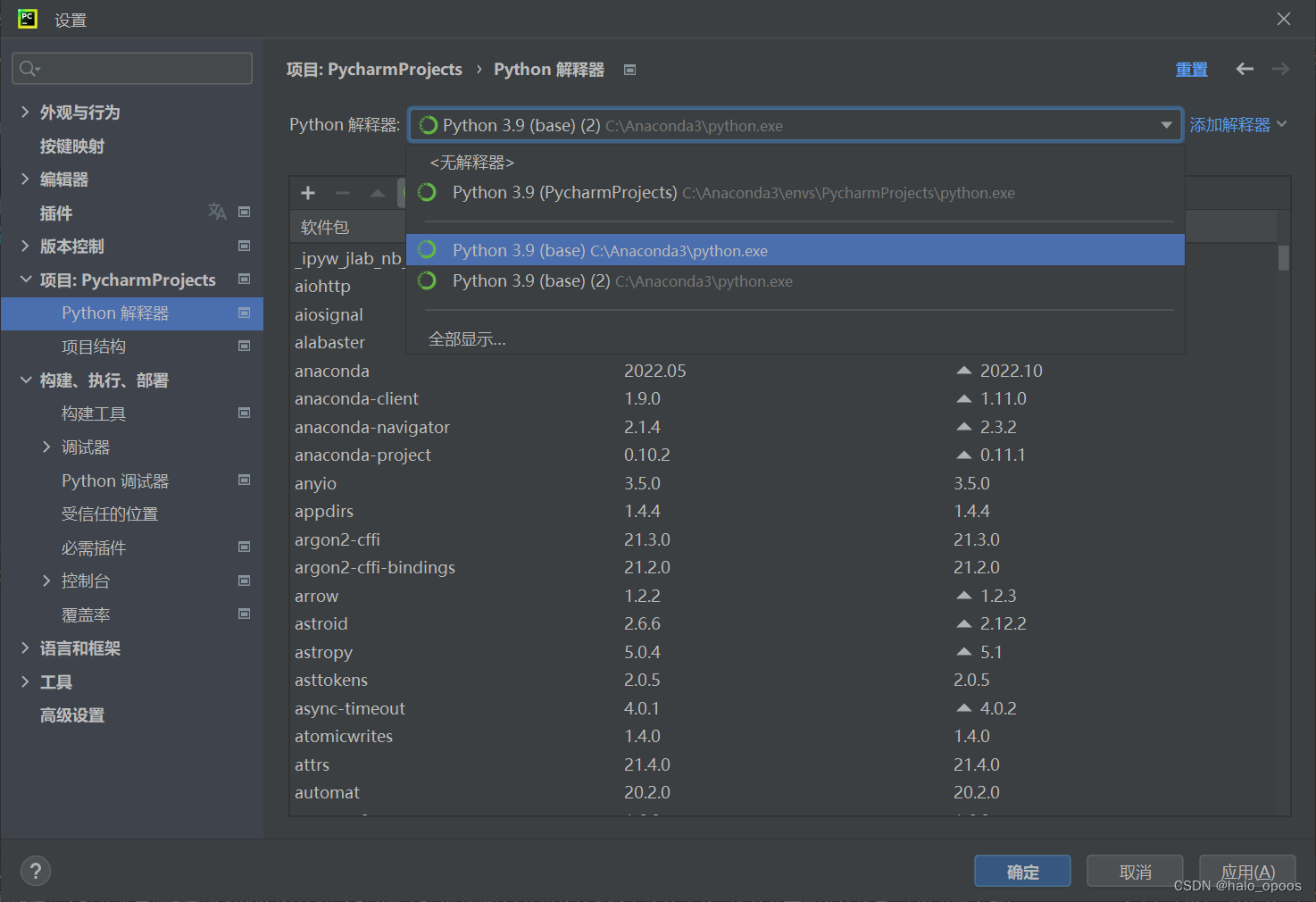The image size is (1316, 902).
Task: Click the search magnifier icon
Action: 29,69
